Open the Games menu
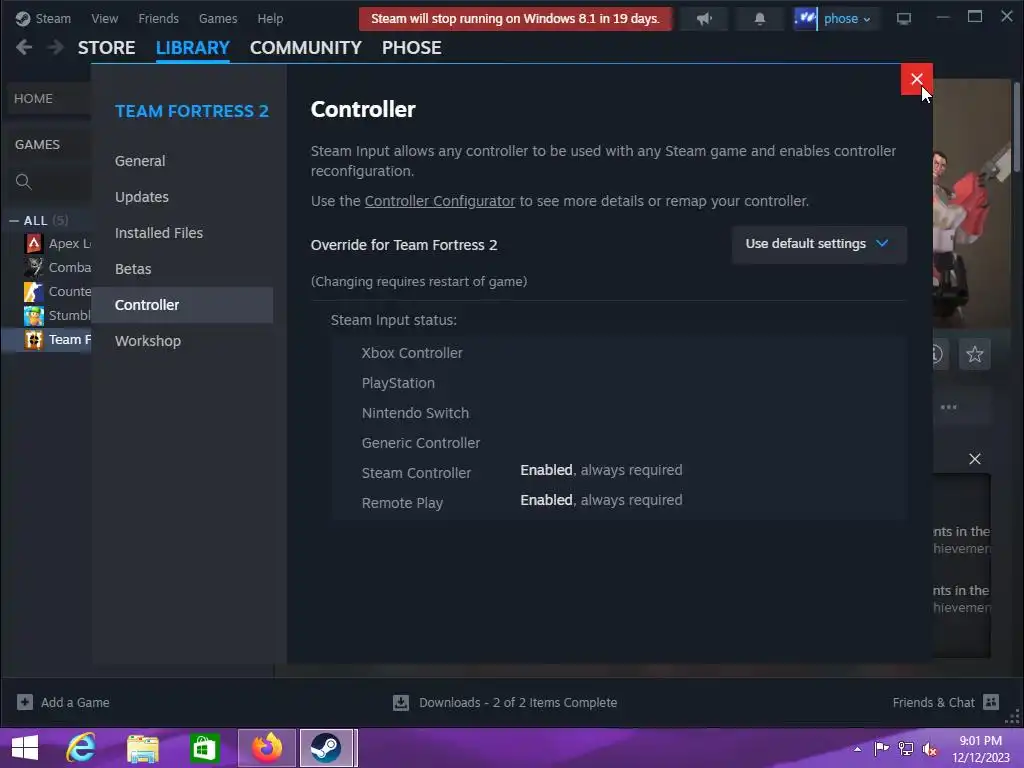 (217, 19)
